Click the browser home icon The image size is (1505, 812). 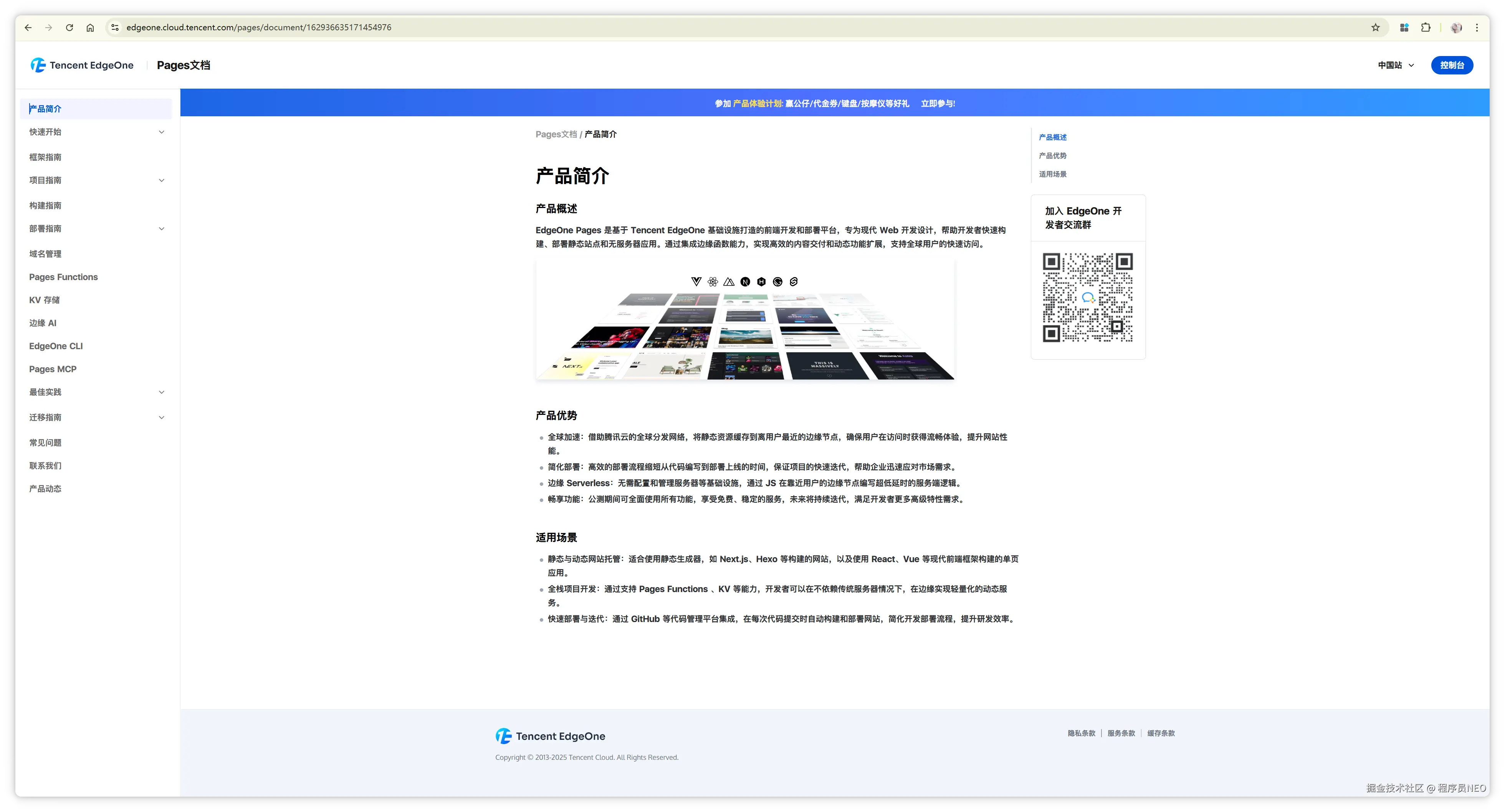[90, 27]
